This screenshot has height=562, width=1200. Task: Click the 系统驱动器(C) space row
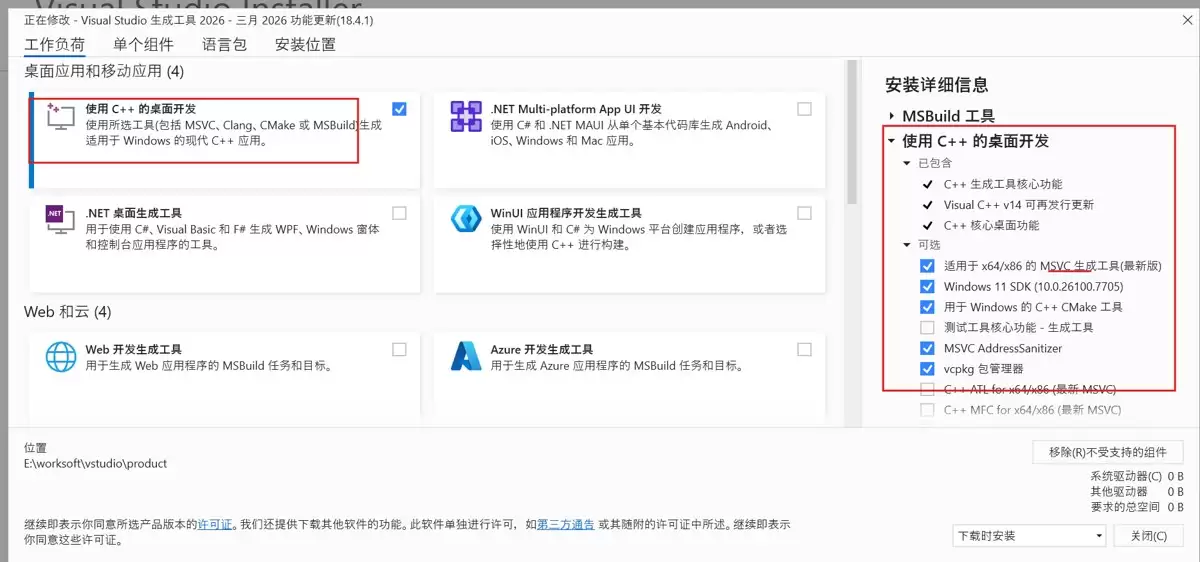[1138, 477]
